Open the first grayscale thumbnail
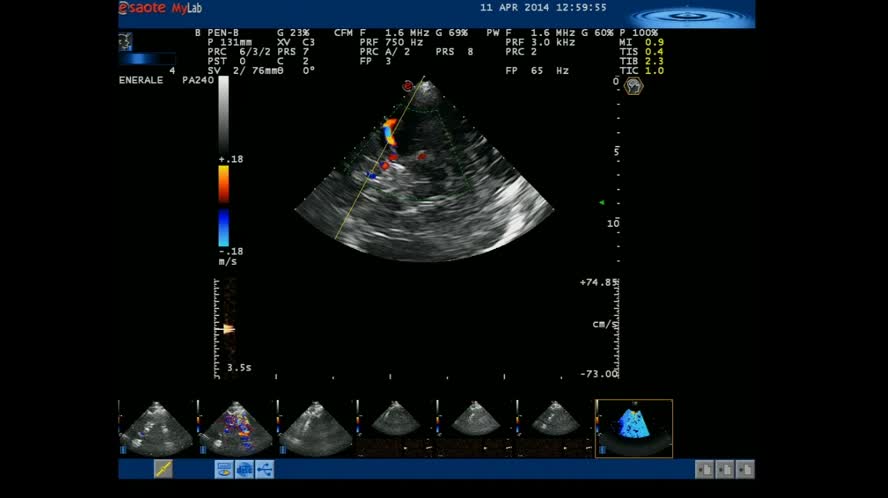 pos(156,428)
